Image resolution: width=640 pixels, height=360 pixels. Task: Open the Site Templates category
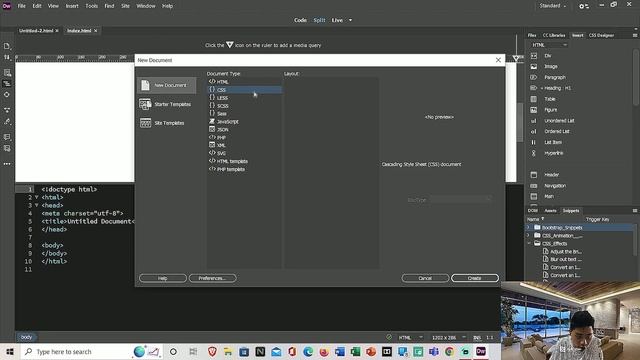click(167, 123)
